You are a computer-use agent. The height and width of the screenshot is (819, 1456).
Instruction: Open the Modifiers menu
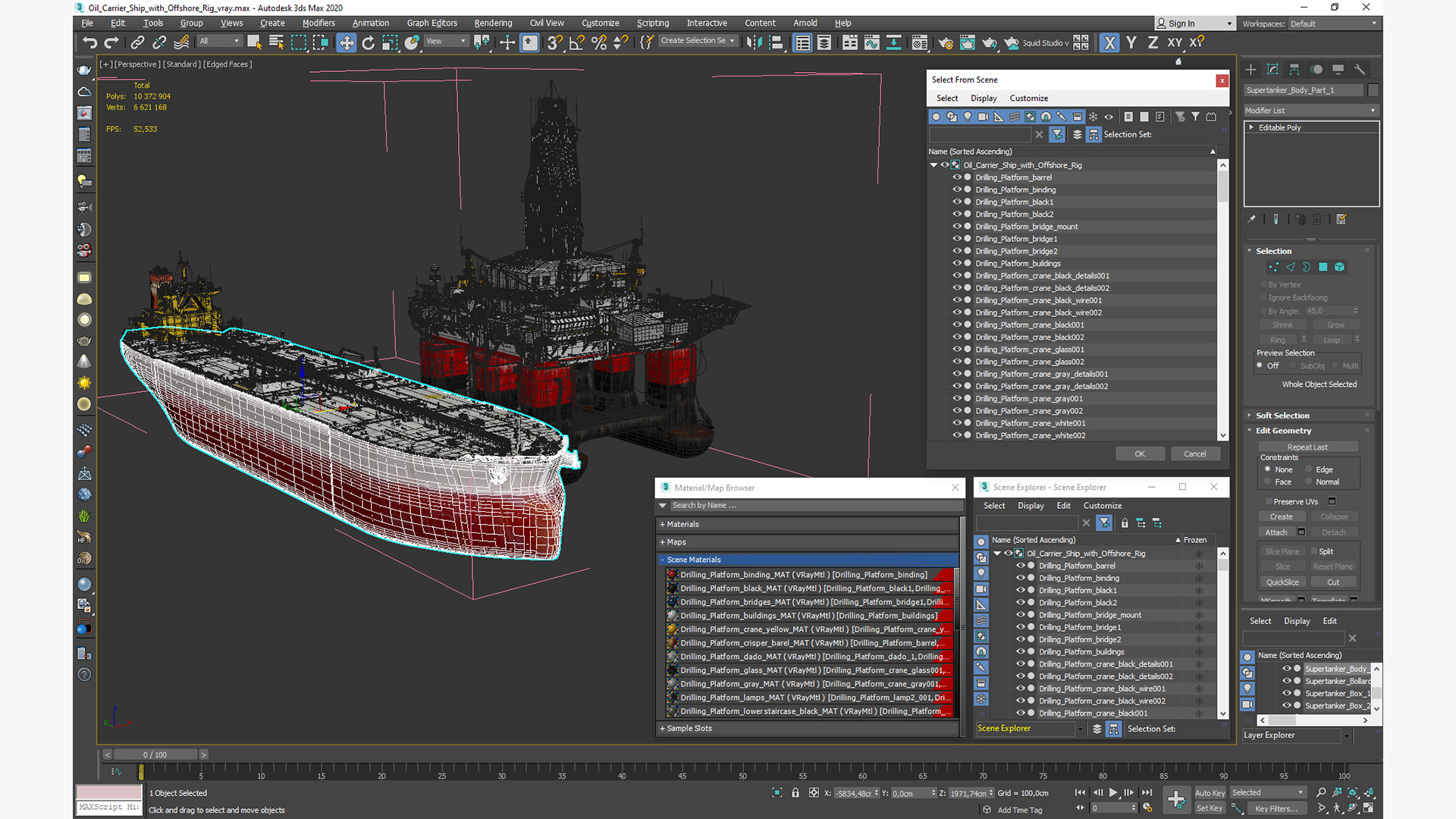(x=318, y=23)
